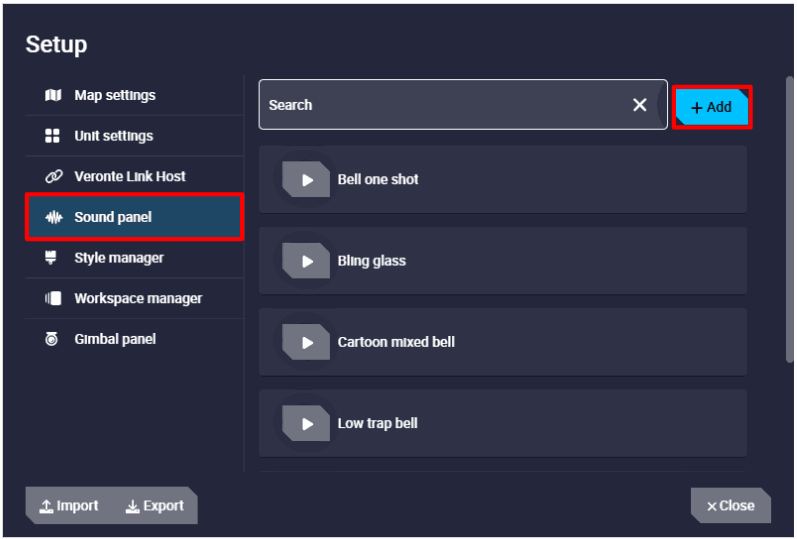Play the Bell one shot sound
797x539 pixels.
(x=306, y=180)
